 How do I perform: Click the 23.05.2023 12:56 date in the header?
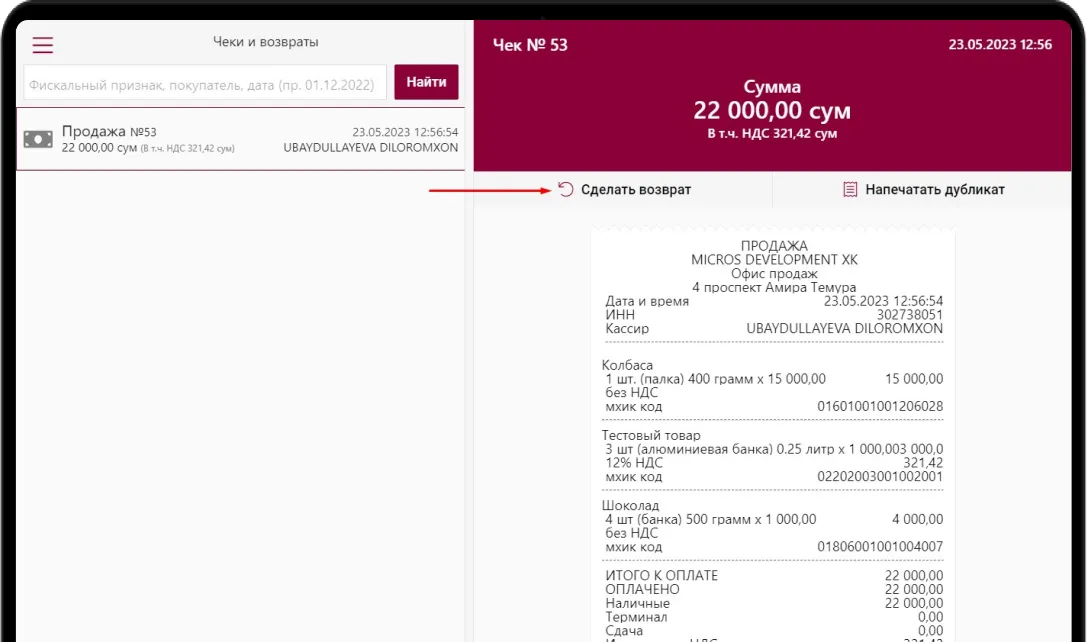pos(1000,45)
